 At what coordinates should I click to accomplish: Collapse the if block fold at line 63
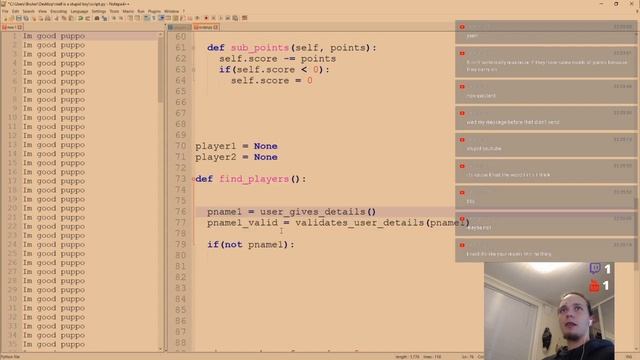click(x=193, y=70)
